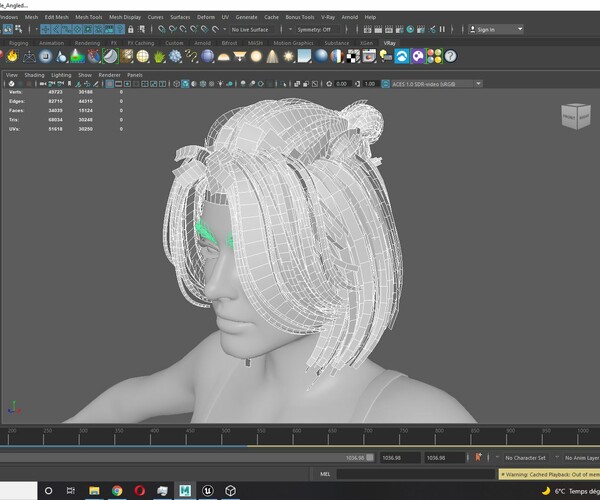Click the yellow wavy curve shelf icon
Screen dimensions: 600x500
tap(191, 57)
